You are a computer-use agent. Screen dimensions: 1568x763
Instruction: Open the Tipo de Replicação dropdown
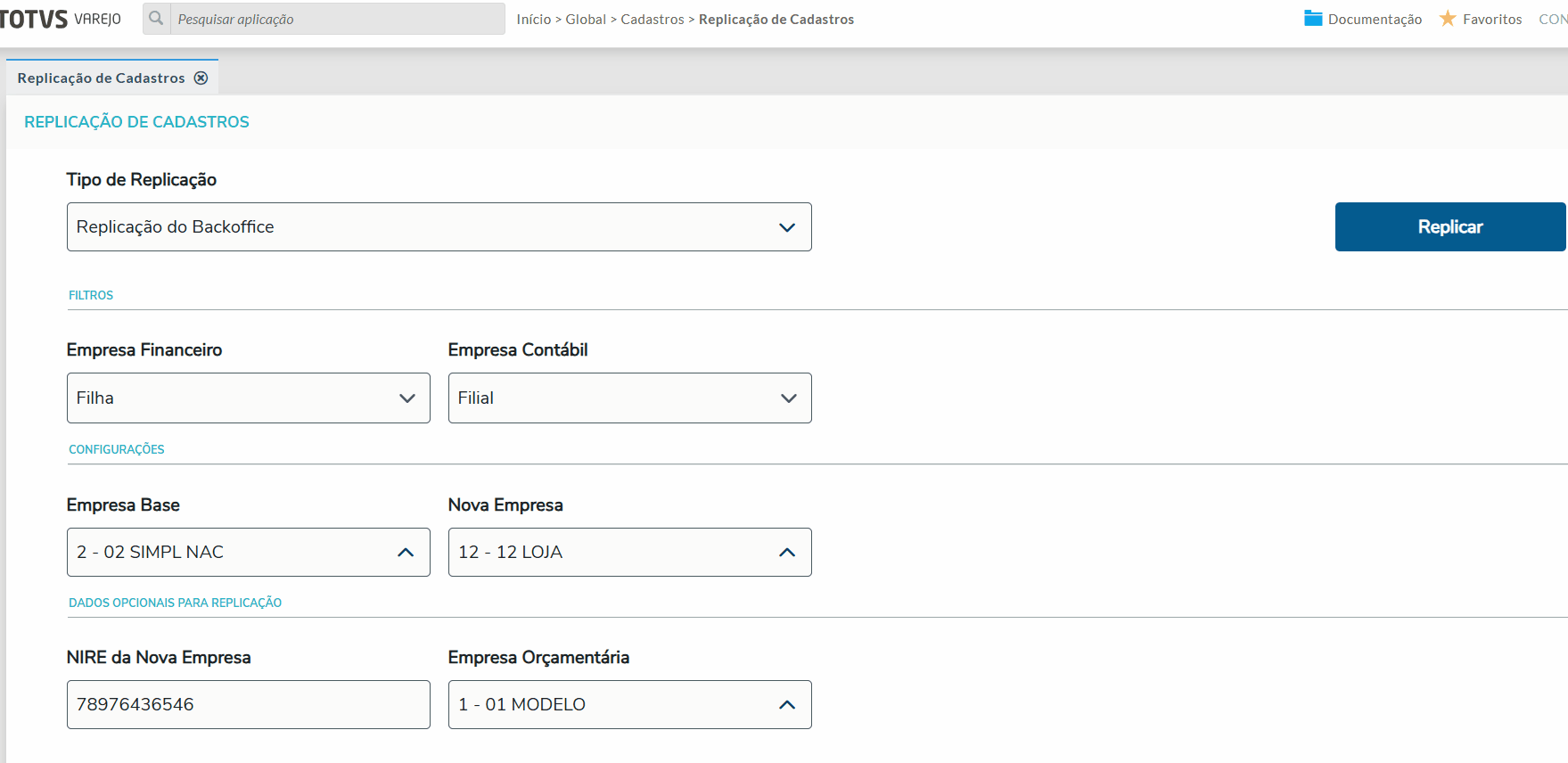pyautogui.click(x=786, y=227)
